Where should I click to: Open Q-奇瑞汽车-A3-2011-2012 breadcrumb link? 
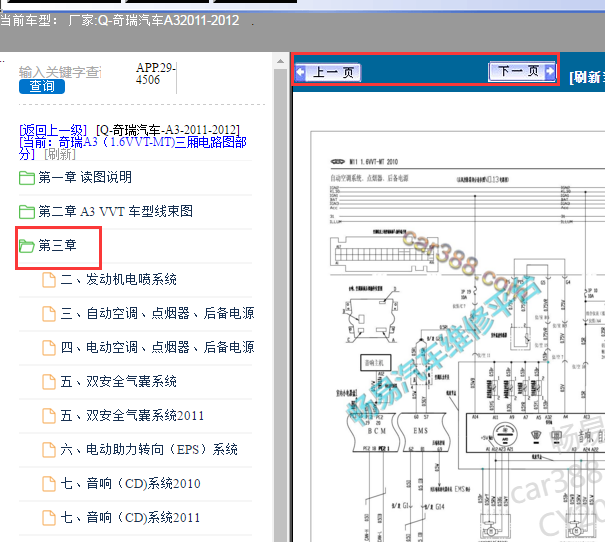click(x=168, y=130)
